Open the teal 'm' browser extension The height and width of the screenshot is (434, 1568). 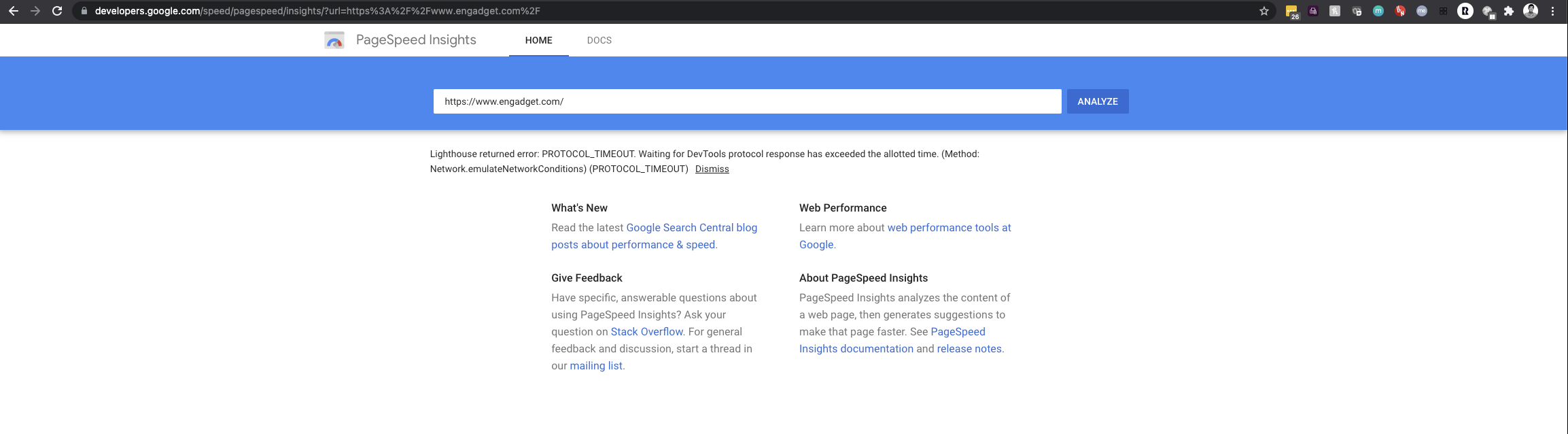[x=1379, y=11]
